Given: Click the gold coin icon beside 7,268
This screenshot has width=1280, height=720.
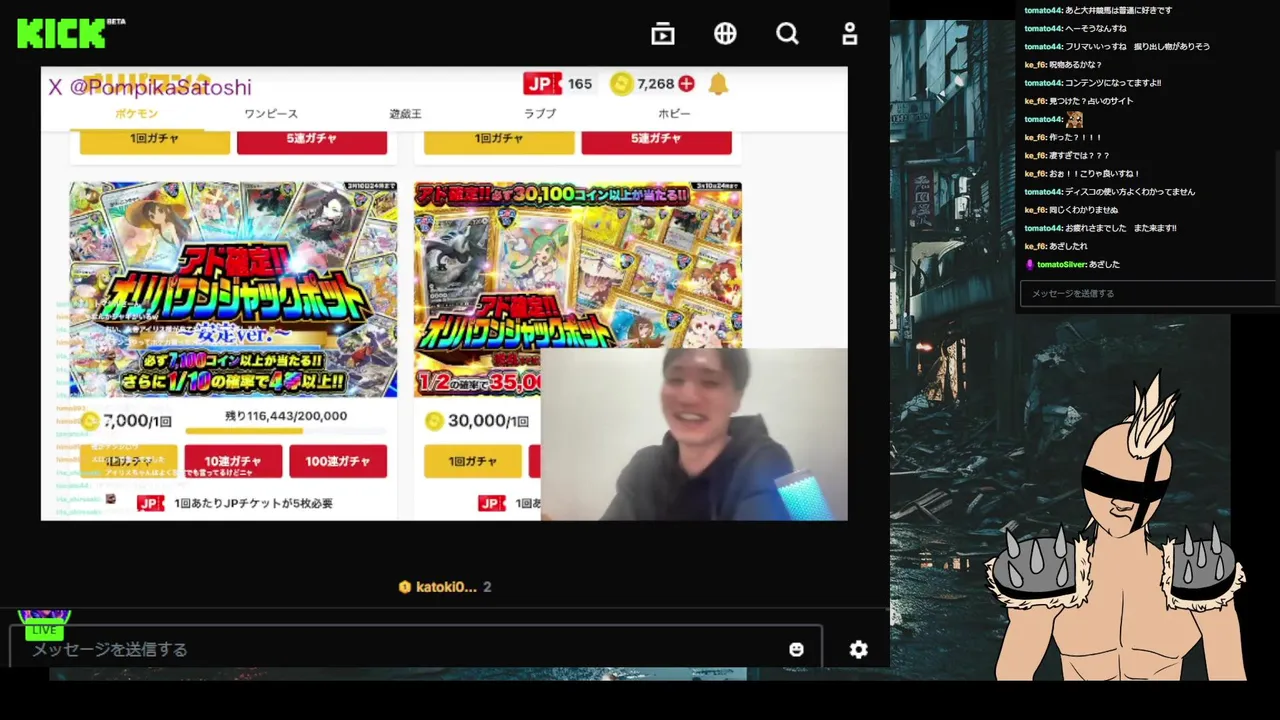Looking at the screenshot, I should (x=622, y=84).
